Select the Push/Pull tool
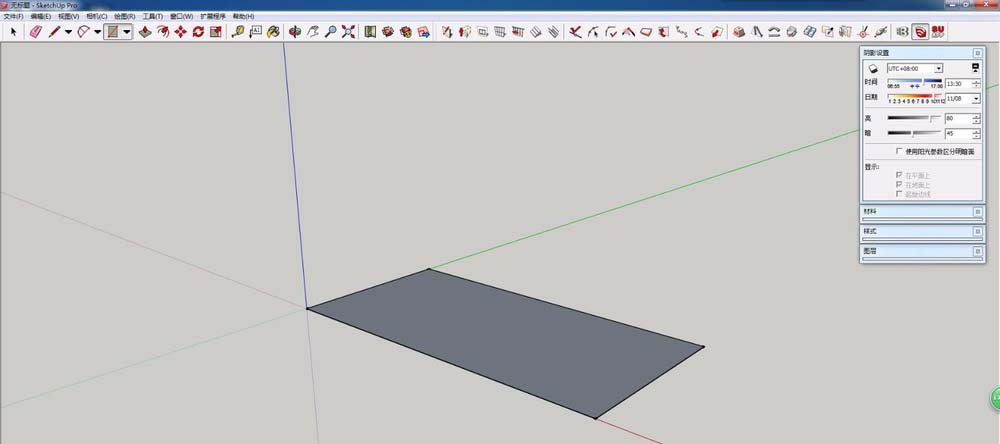1000x444 pixels. coord(145,32)
